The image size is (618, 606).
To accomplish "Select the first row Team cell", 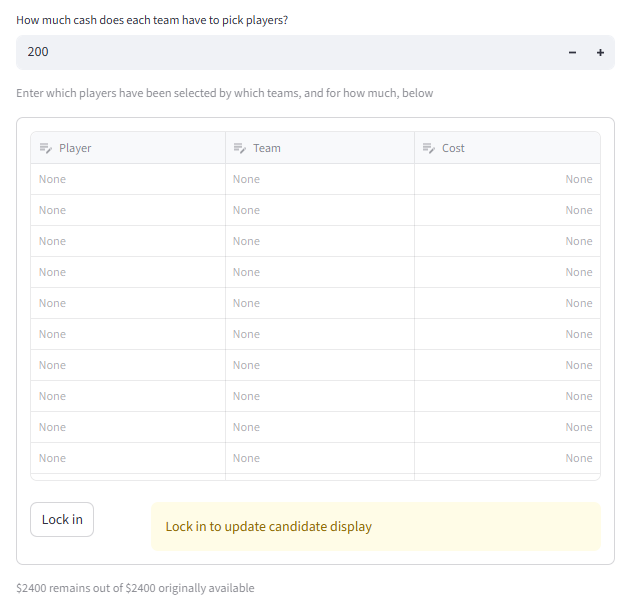I will [x=320, y=179].
